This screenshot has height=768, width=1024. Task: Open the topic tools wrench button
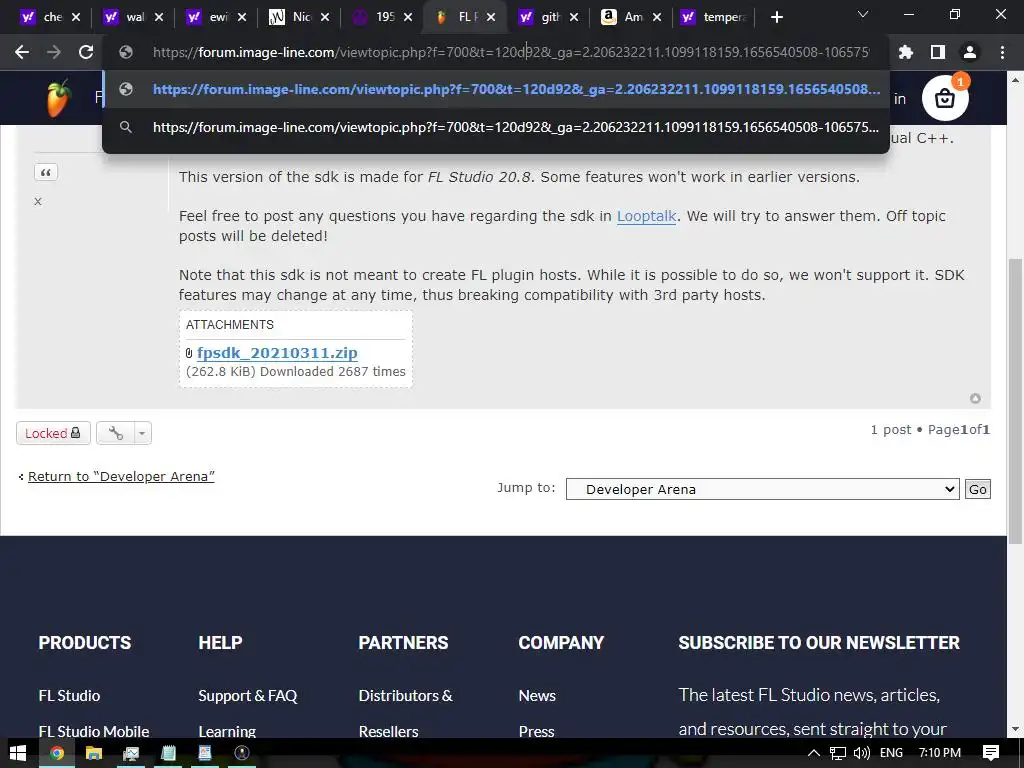[116, 433]
